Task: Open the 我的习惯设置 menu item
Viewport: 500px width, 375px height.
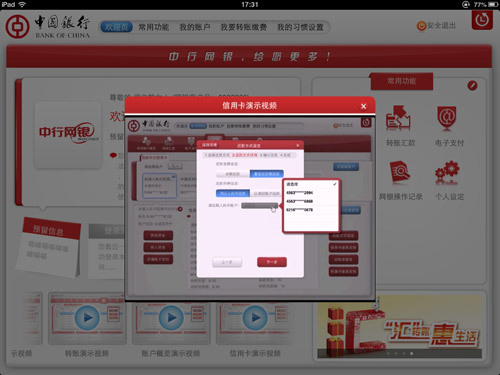Action: pos(300,27)
